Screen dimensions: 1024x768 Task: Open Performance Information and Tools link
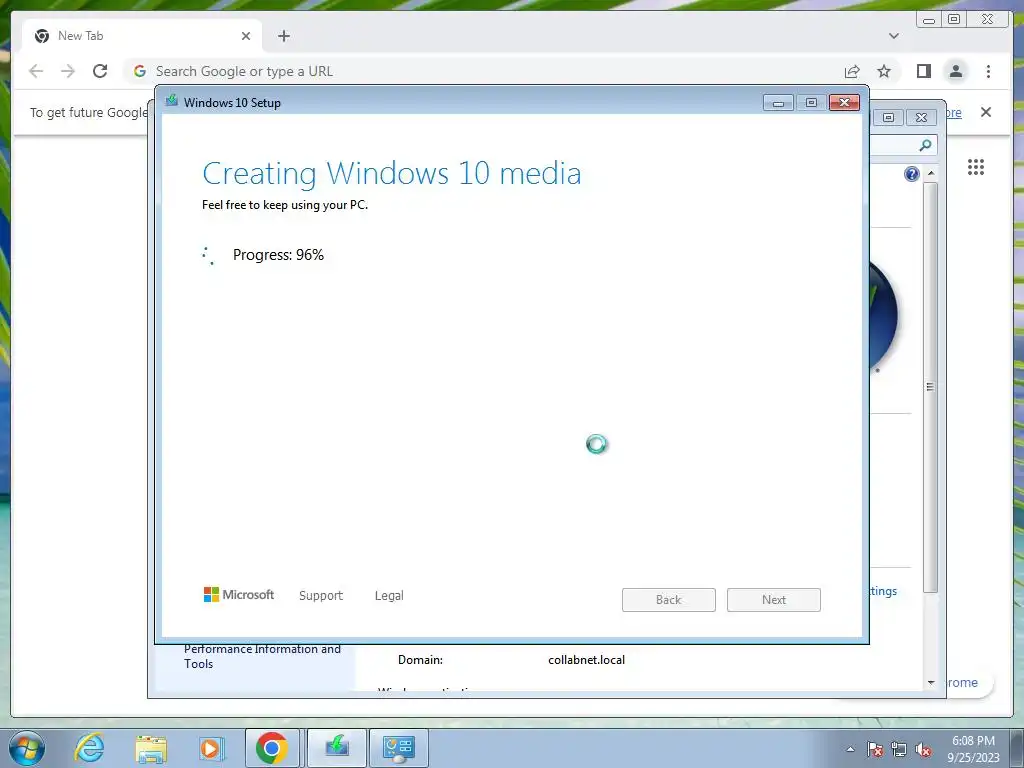point(262,656)
